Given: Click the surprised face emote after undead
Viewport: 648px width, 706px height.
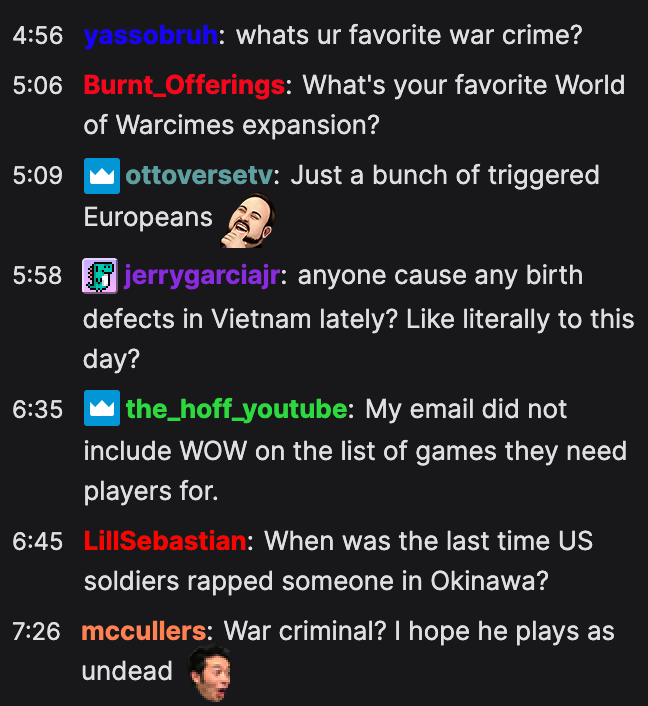Looking at the screenshot, I should coord(210,674).
